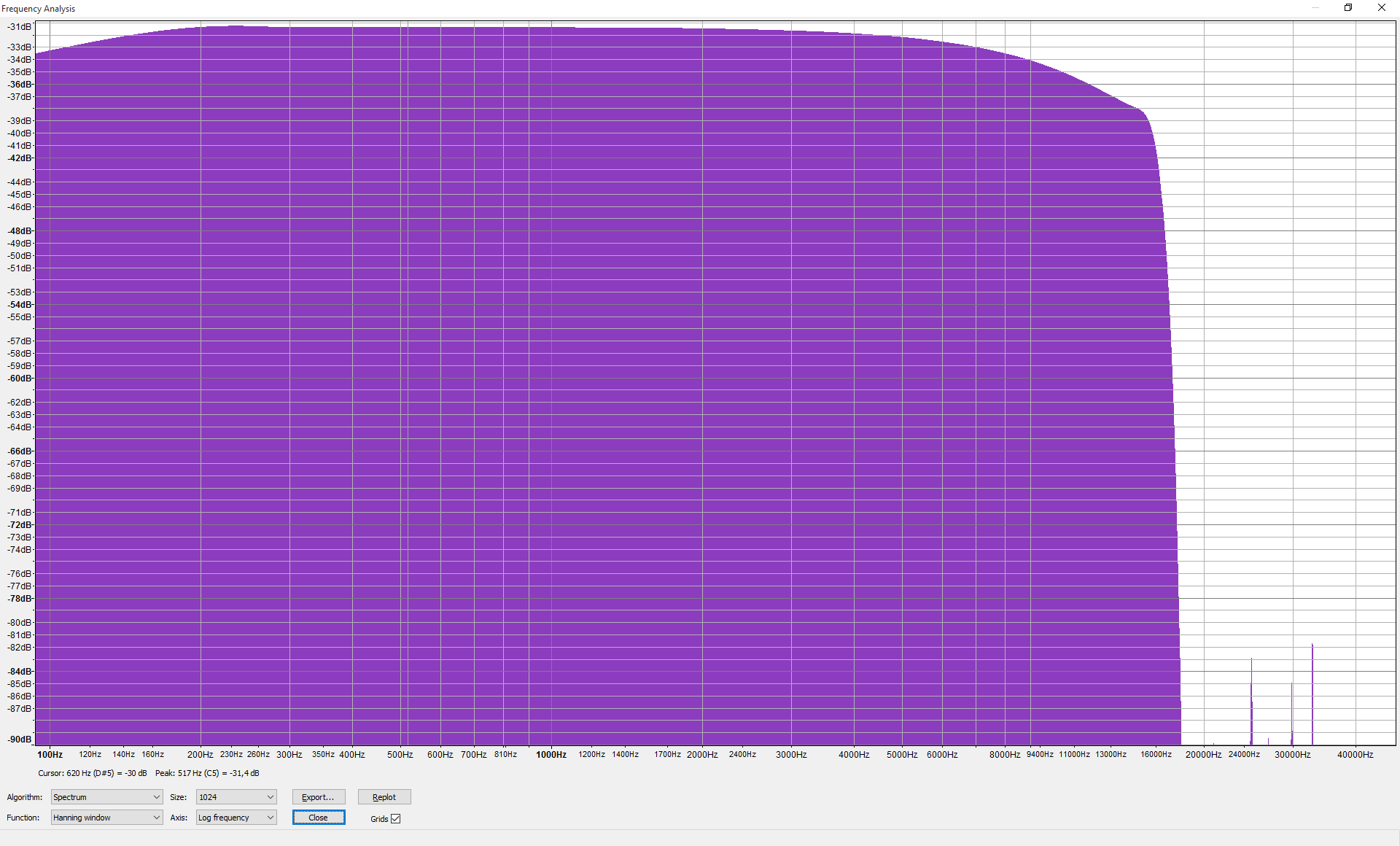
Task: Click the -90dB scale label
Action: [20, 740]
